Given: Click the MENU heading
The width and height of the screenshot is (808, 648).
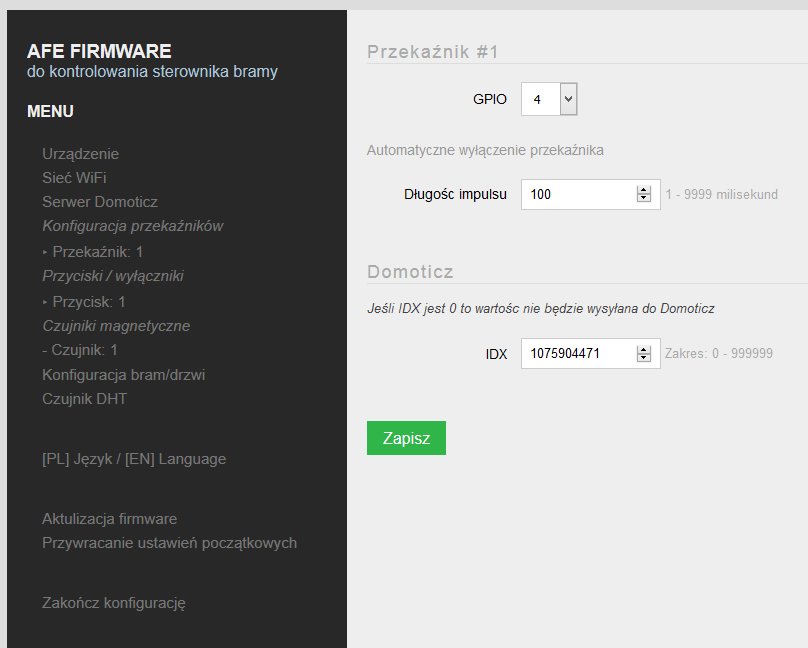Looking at the screenshot, I should 50,111.
